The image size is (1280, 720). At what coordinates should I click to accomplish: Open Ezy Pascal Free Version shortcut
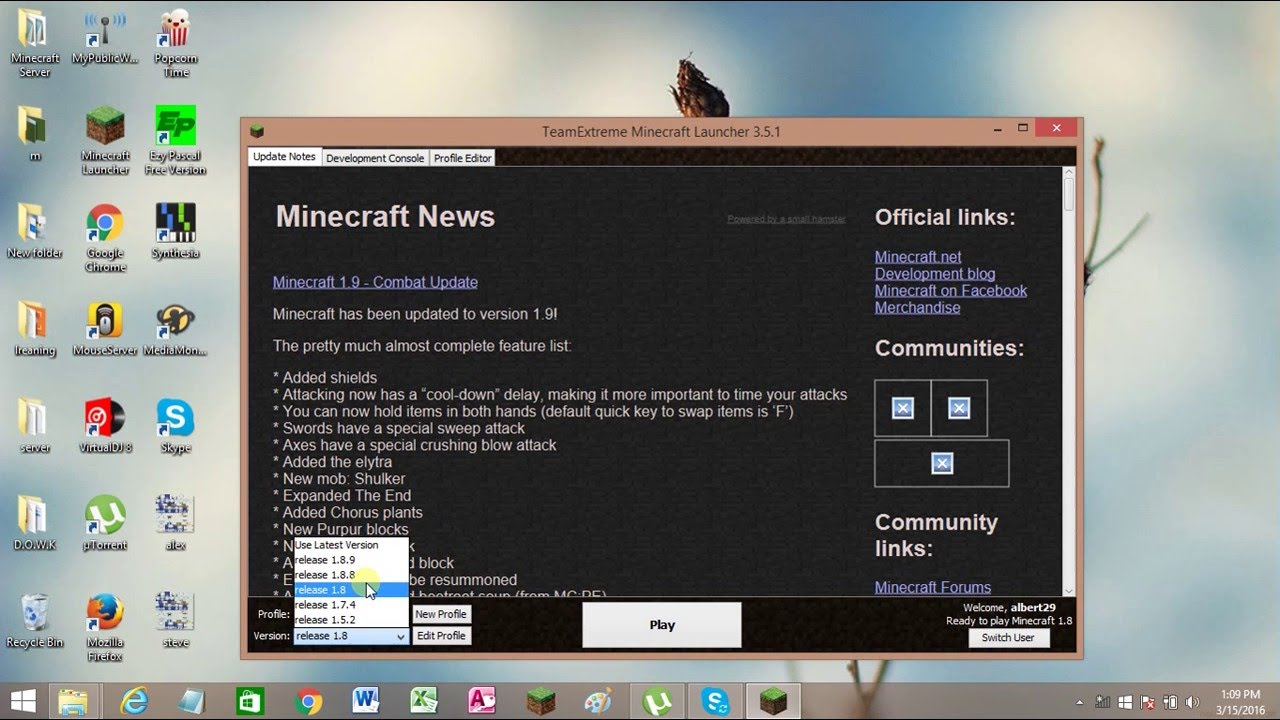click(175, 141)
